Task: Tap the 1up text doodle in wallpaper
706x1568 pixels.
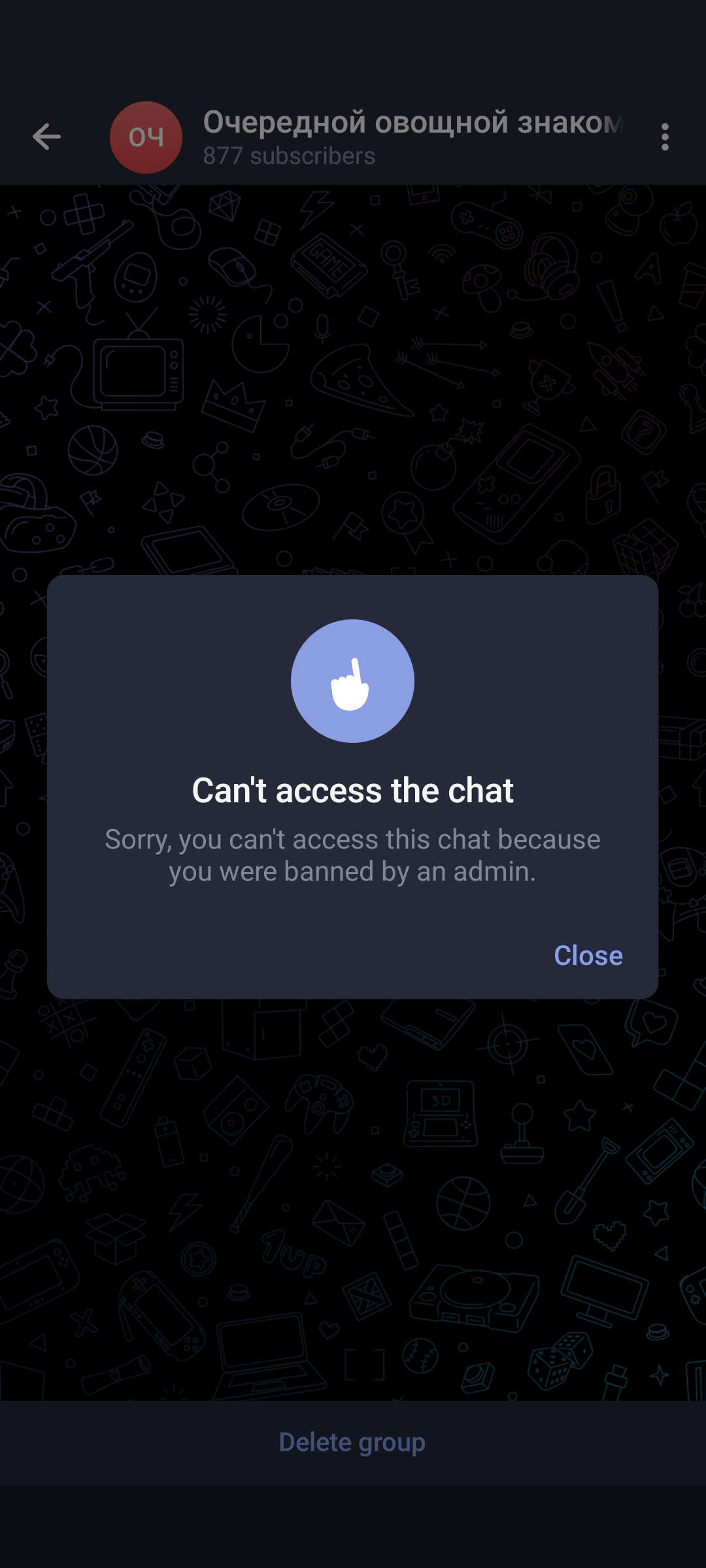Action: click(294, 1256)
